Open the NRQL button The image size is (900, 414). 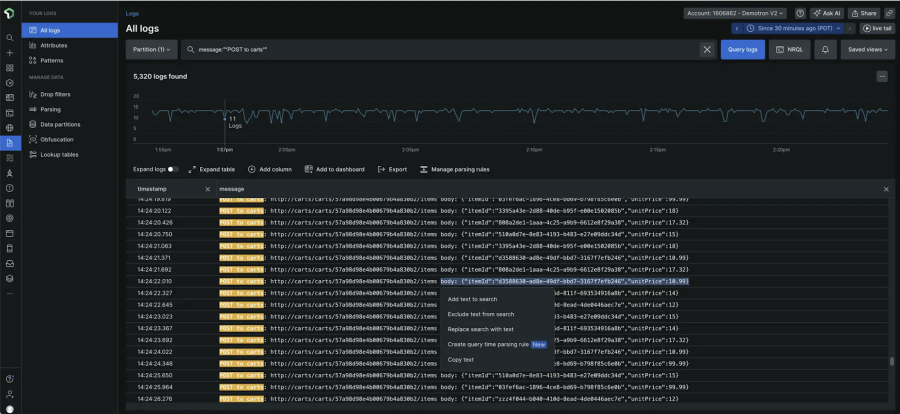click(790, 50)
